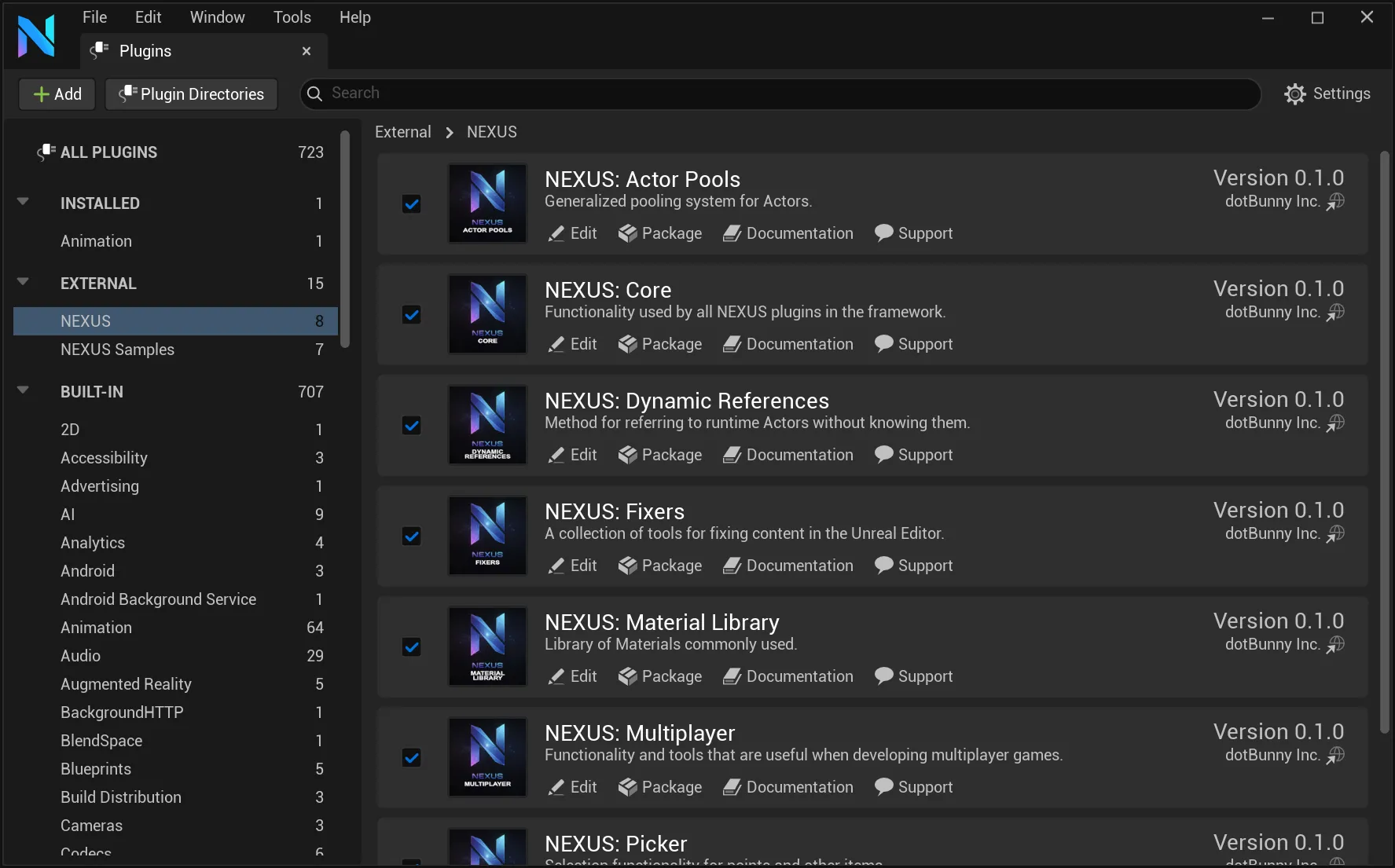Collapse the EXTERNAL section
This screenshot has width=1395, height=868.
(22, 282)
